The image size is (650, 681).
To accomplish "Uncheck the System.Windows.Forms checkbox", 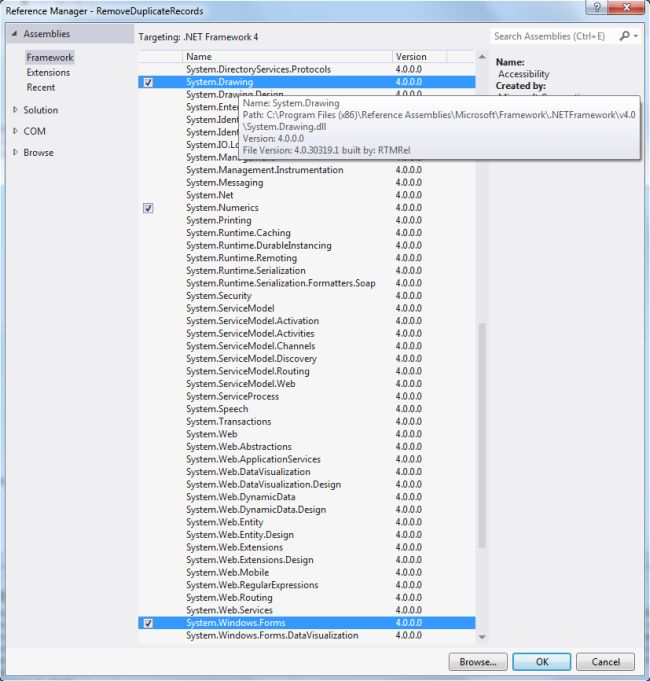I will coord(148,623).
